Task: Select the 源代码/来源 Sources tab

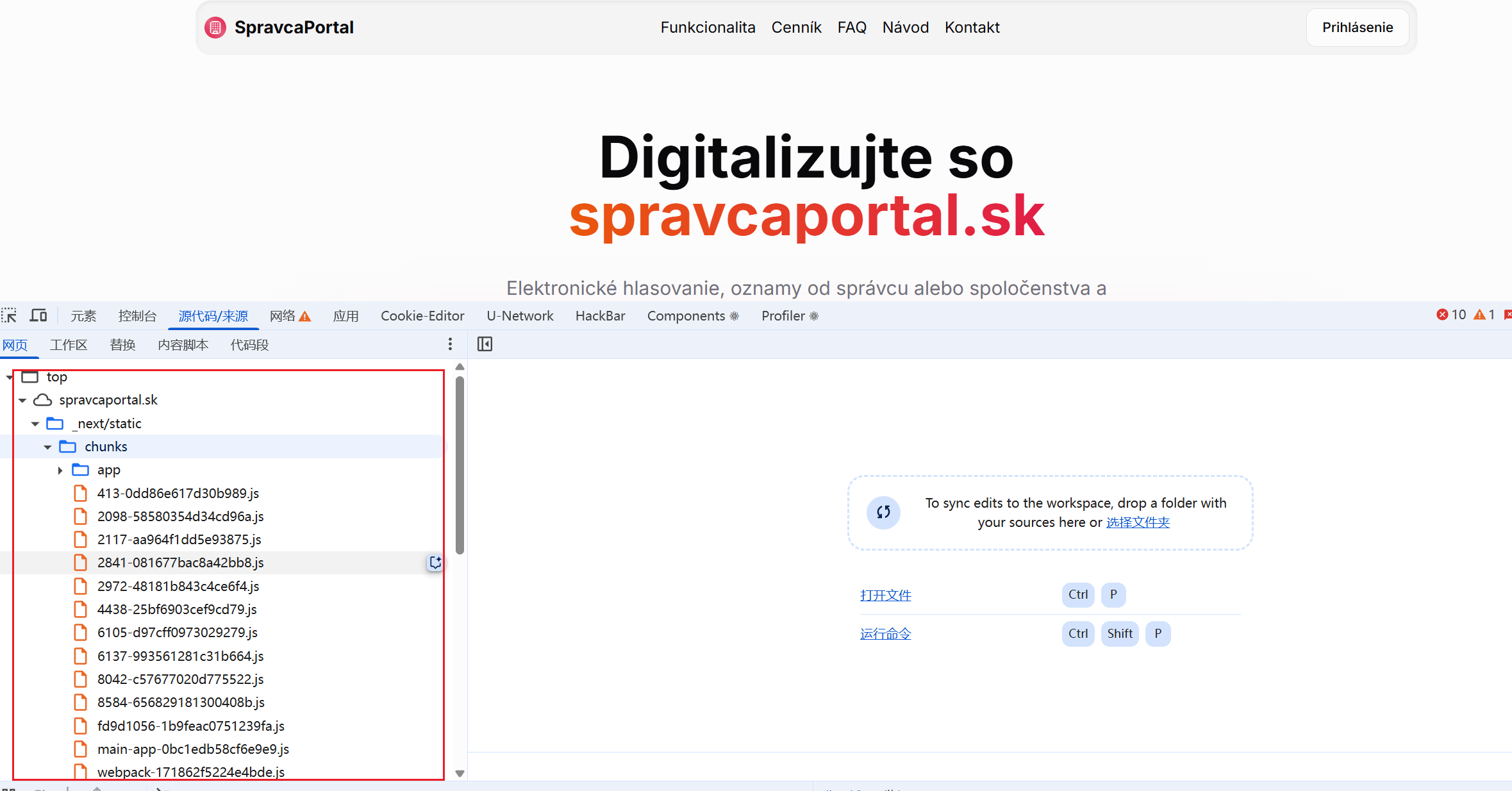Action: point(213,315)
